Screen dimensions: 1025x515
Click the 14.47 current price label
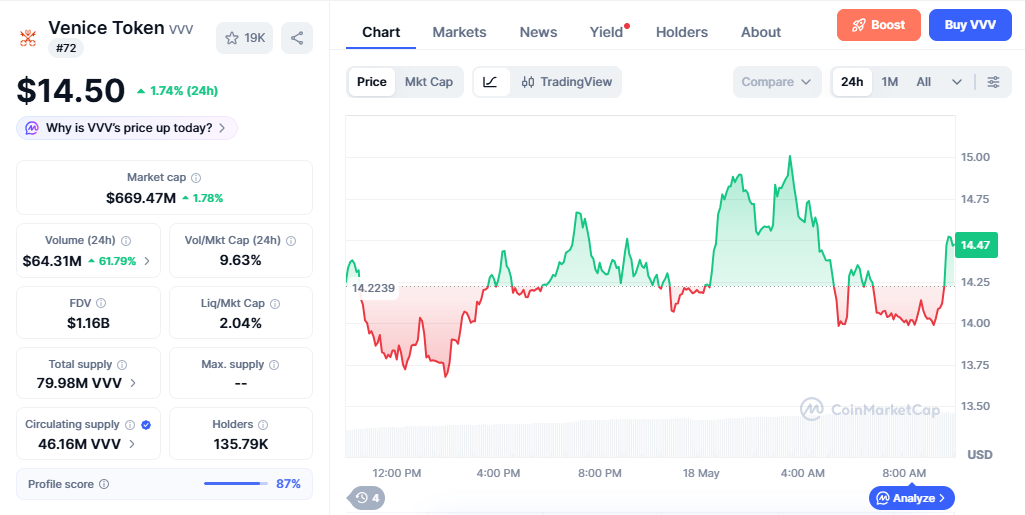976,245
